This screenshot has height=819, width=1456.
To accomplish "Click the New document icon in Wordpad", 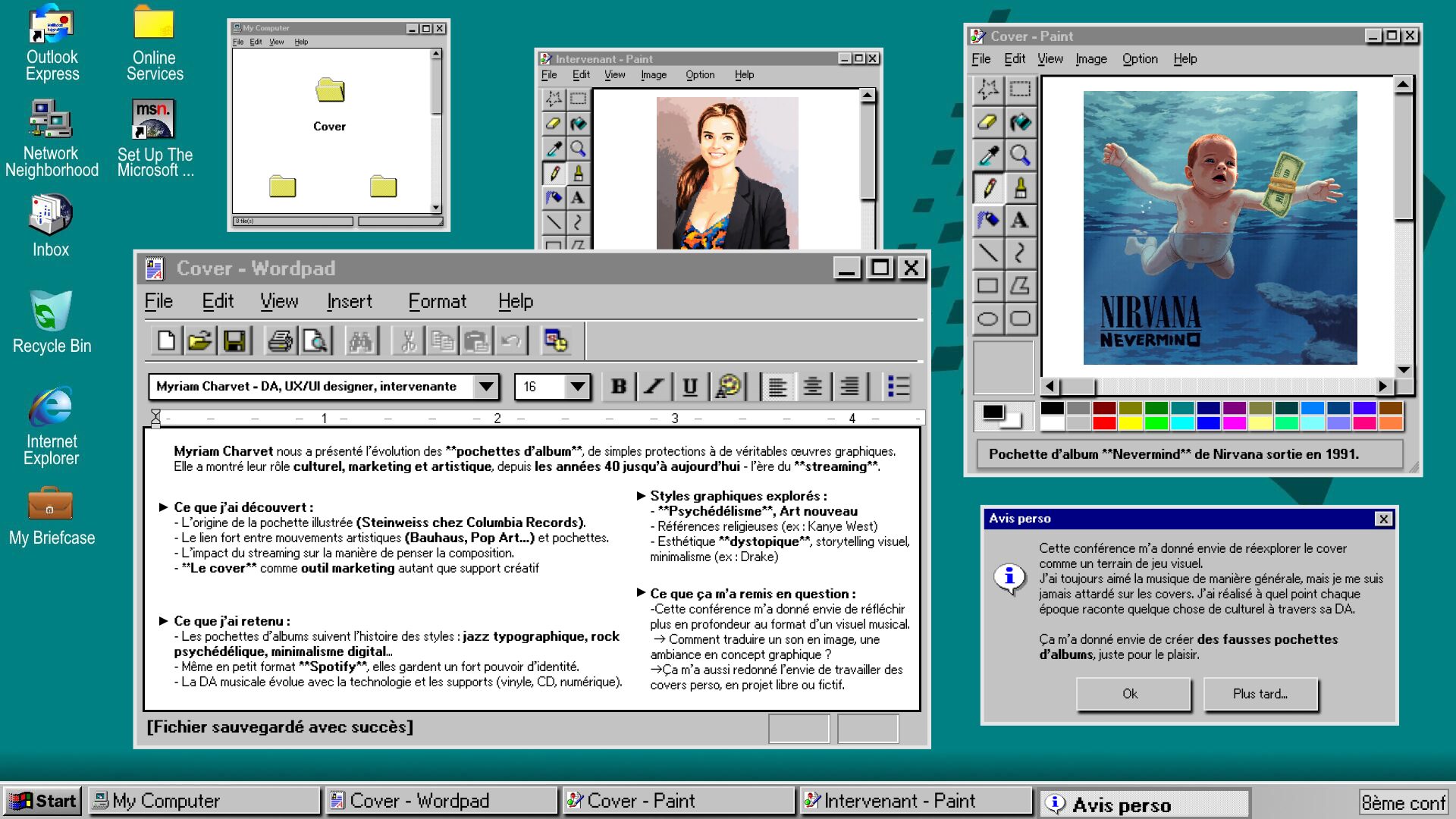I will coord(165,341).
